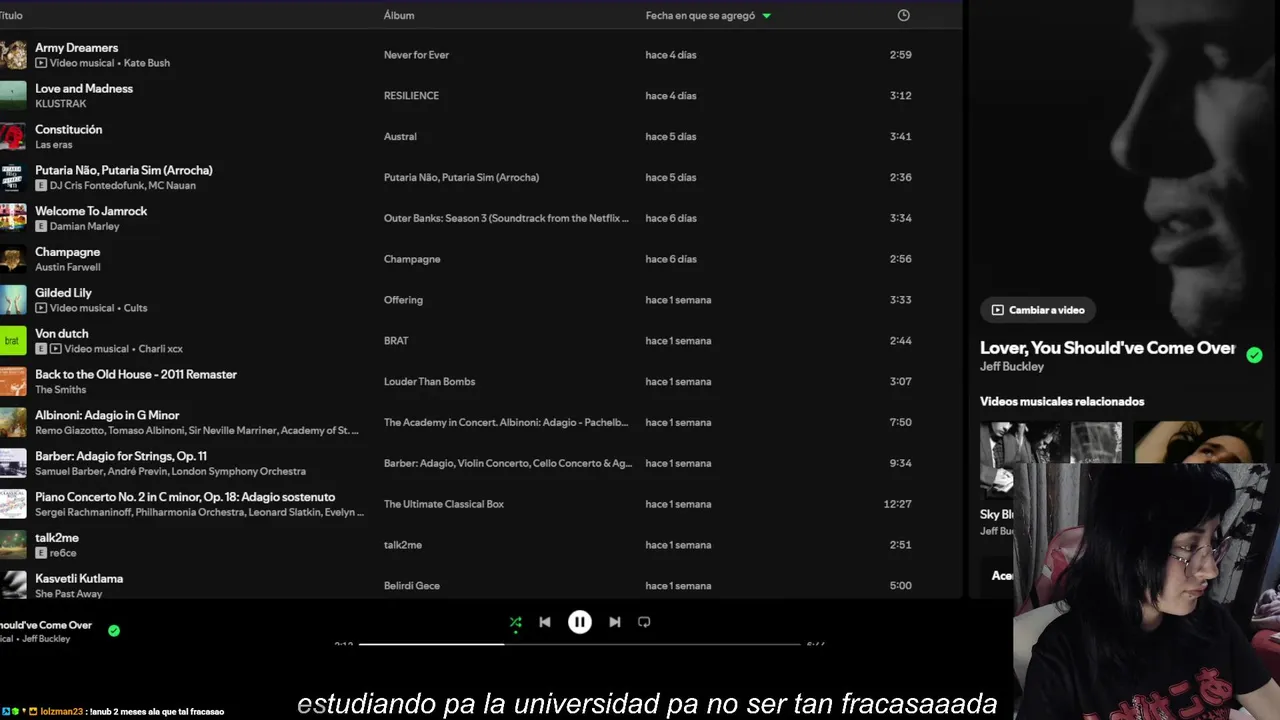Viewport: 1280px width, 720px height.
Task: Open the Louder Than Bombs album link
Action: point(429,382)
